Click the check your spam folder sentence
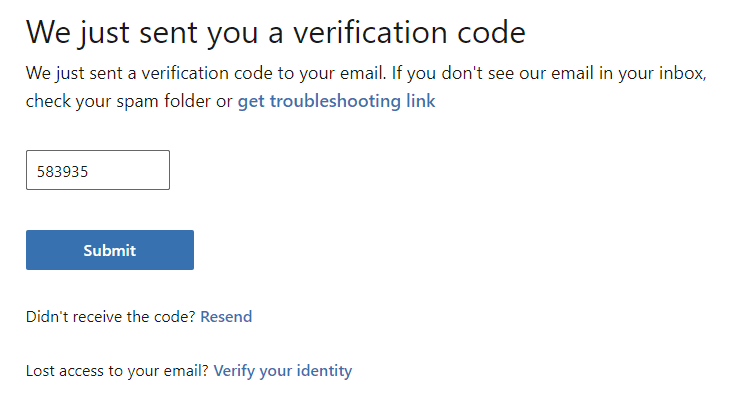Screen dimensions: 739x409 click(129, 101)
